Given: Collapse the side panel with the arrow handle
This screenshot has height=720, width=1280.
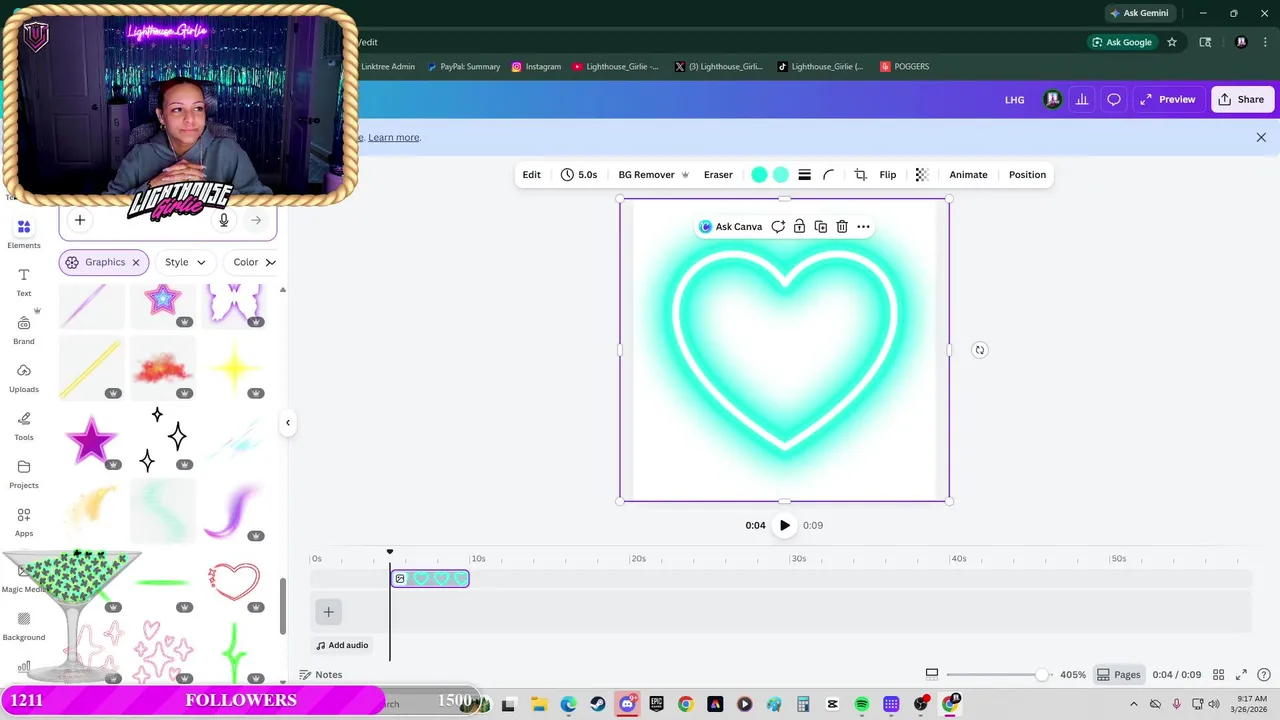Looking at the screenshot, I should click(288, 422).
